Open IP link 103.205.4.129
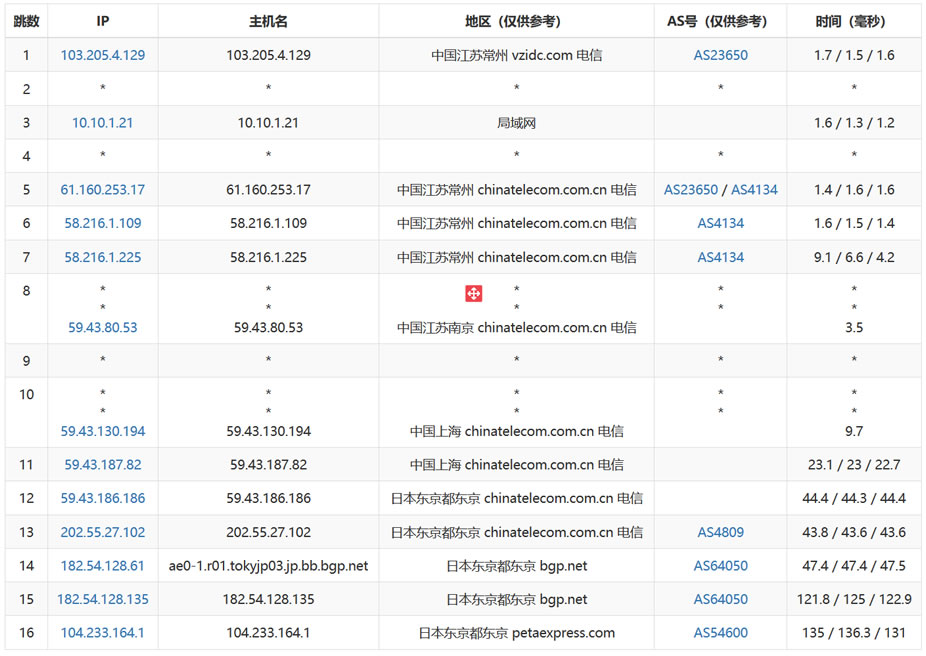 point(103,55)
